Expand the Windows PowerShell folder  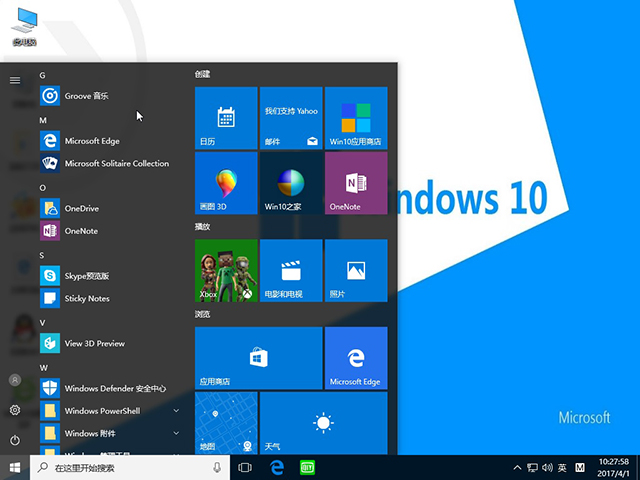[176, 411]
